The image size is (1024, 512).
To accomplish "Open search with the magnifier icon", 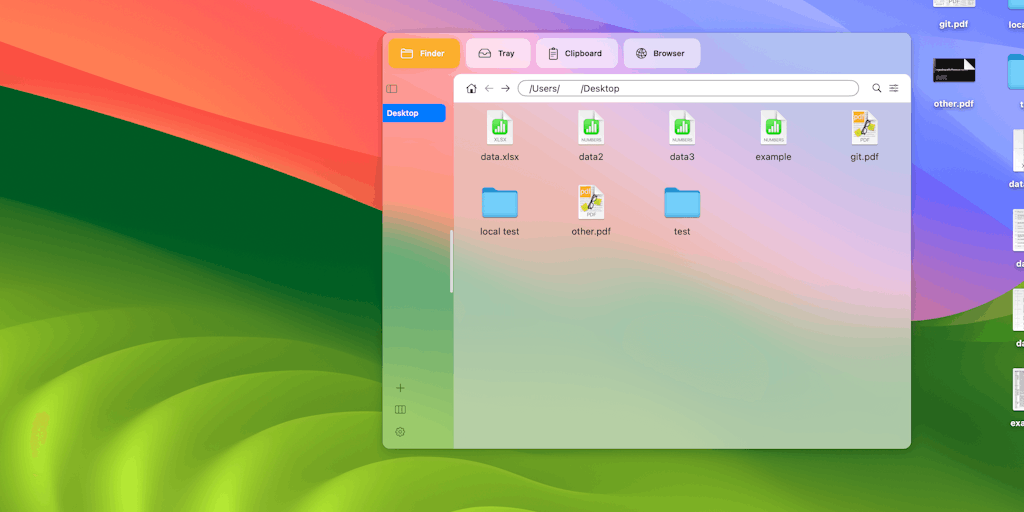I will coord(877,88).
